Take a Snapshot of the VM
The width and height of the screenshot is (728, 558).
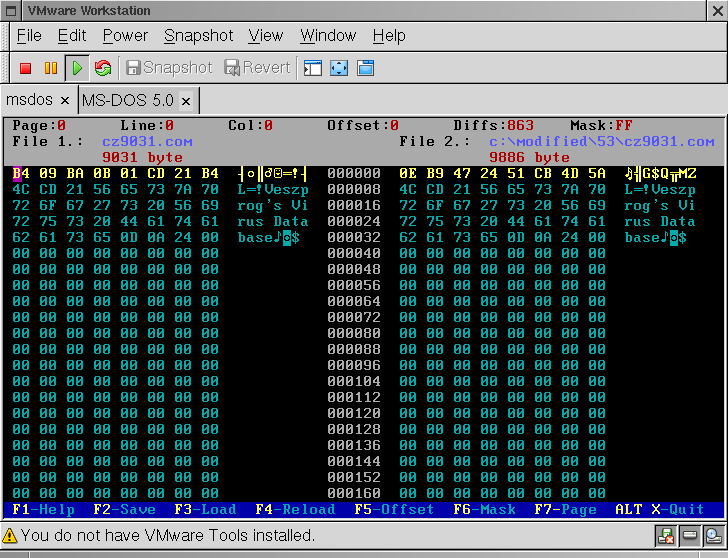click(x=168, y=68)
